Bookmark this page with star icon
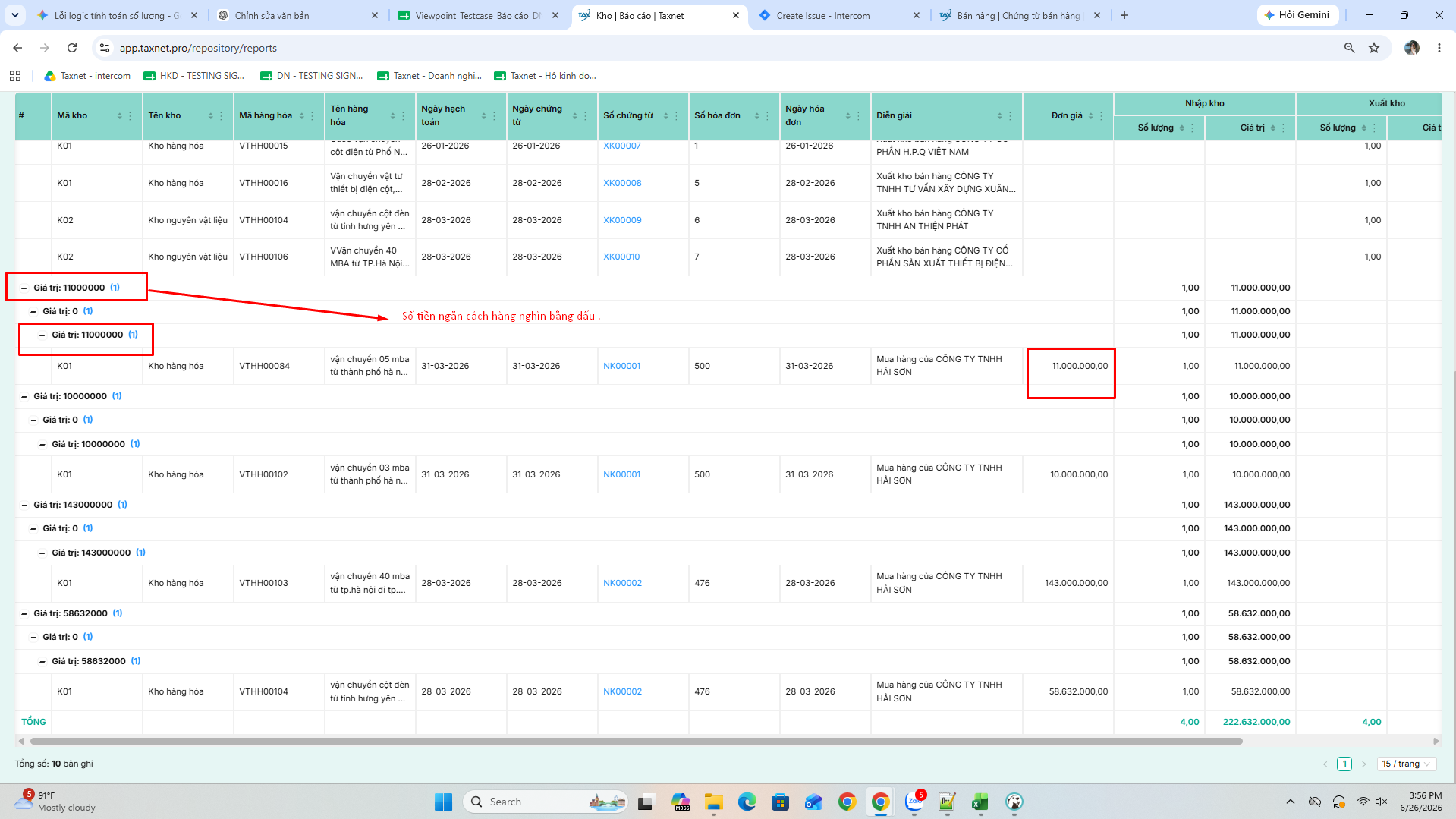The width and height of the screenshot is (1456, 819). tap(1374, 48)
